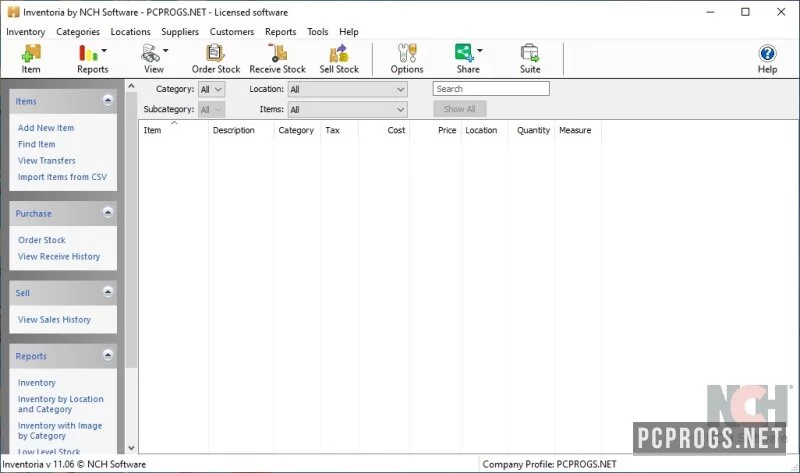Sort by the Quantity column header
This screenshot has width=800, height=473.
pos(531,130)
